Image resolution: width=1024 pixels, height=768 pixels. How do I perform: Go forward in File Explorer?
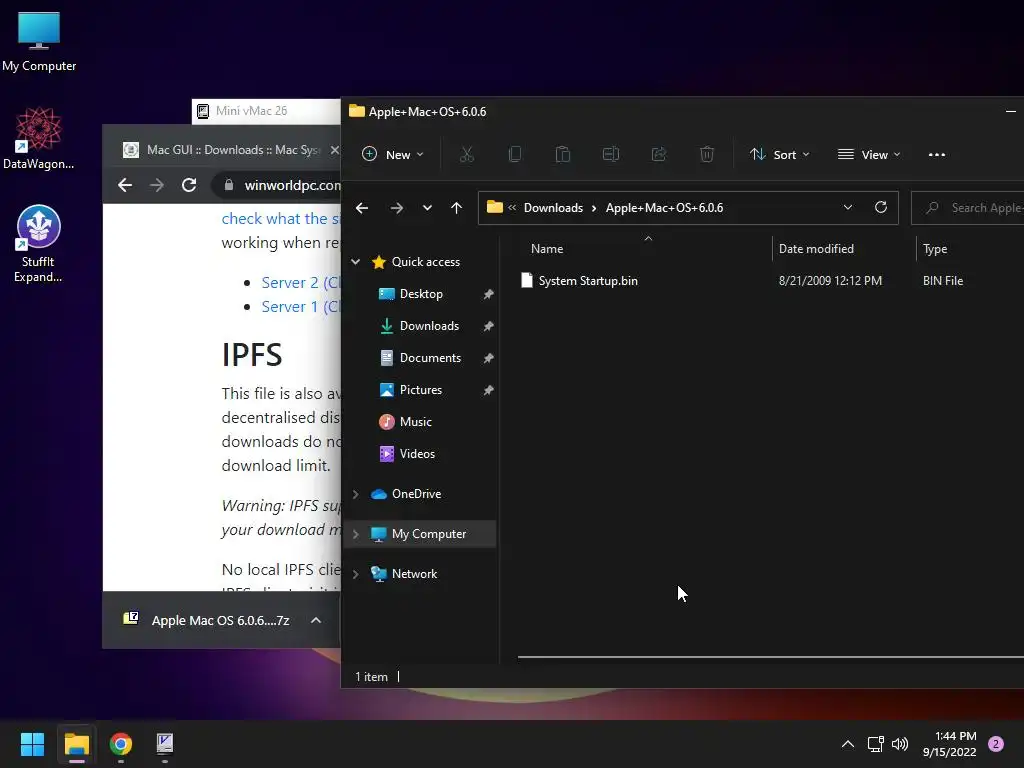point(396,208)
